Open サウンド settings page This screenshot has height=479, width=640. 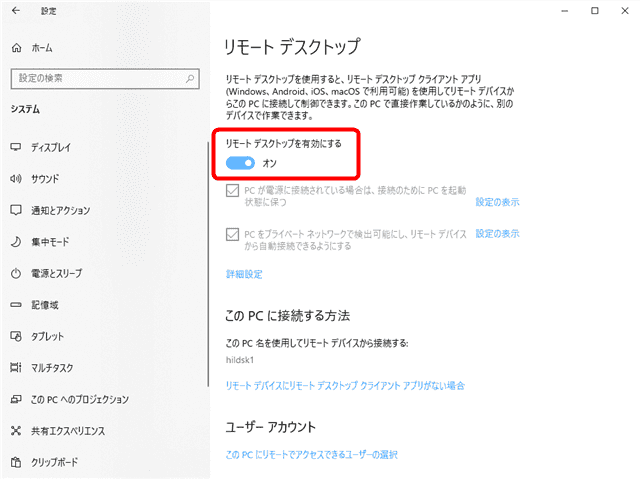pyautogui.click(x=45, y=179)
